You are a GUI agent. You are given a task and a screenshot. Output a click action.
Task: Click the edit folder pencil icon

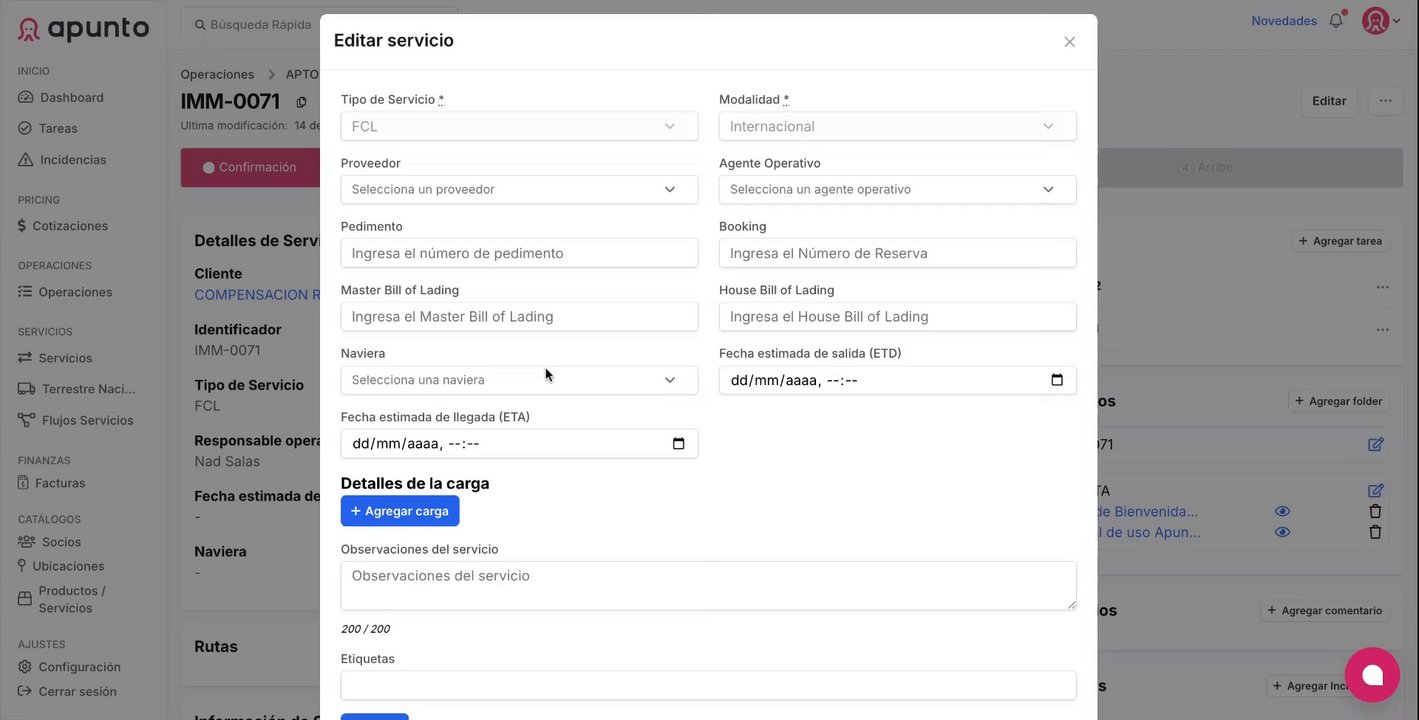coord(1376,444)
